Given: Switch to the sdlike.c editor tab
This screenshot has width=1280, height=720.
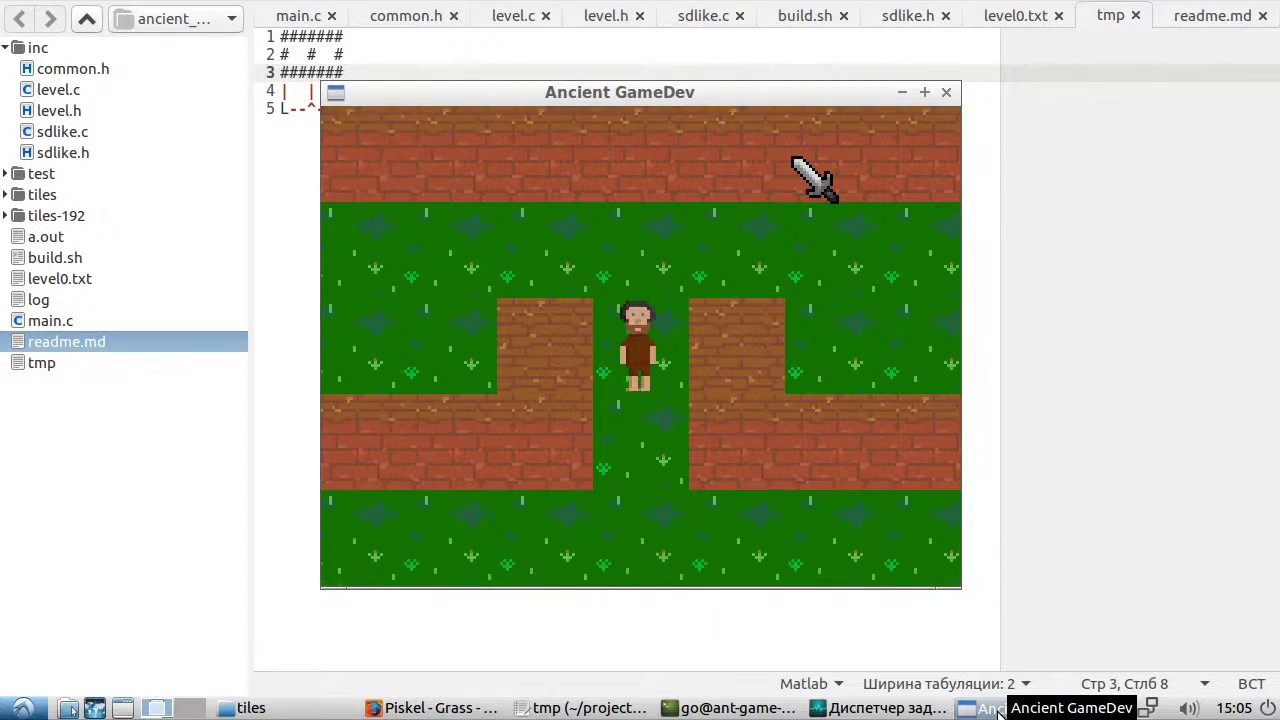Looking at the screenshot, I should click(x=703, y=15).
